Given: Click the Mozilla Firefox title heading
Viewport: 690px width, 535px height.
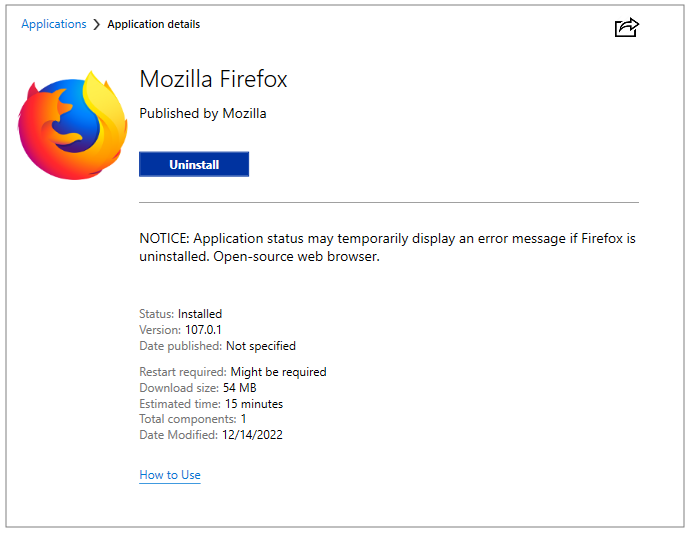Looking at the screenshot, I should coord(213,79).
